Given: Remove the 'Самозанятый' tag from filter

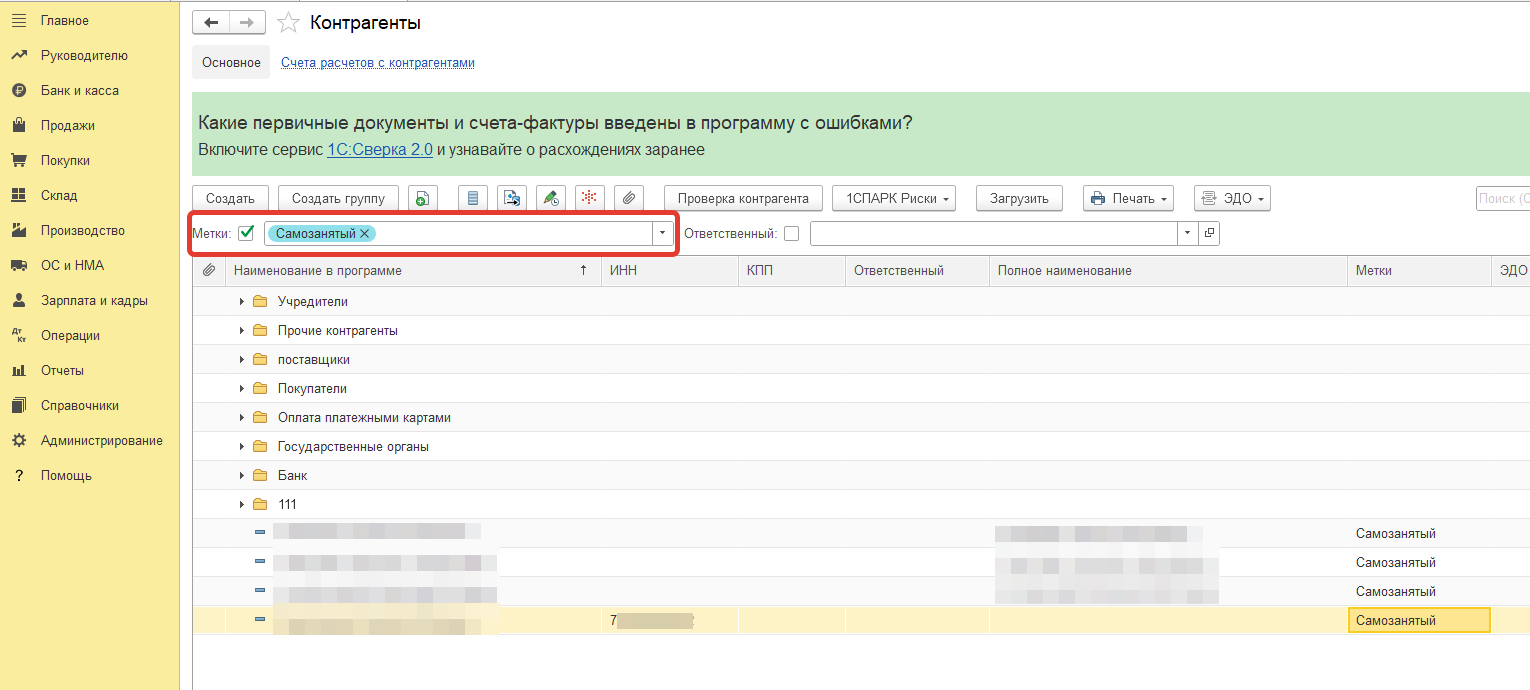Looking at the screenshot, I should 365,234.
